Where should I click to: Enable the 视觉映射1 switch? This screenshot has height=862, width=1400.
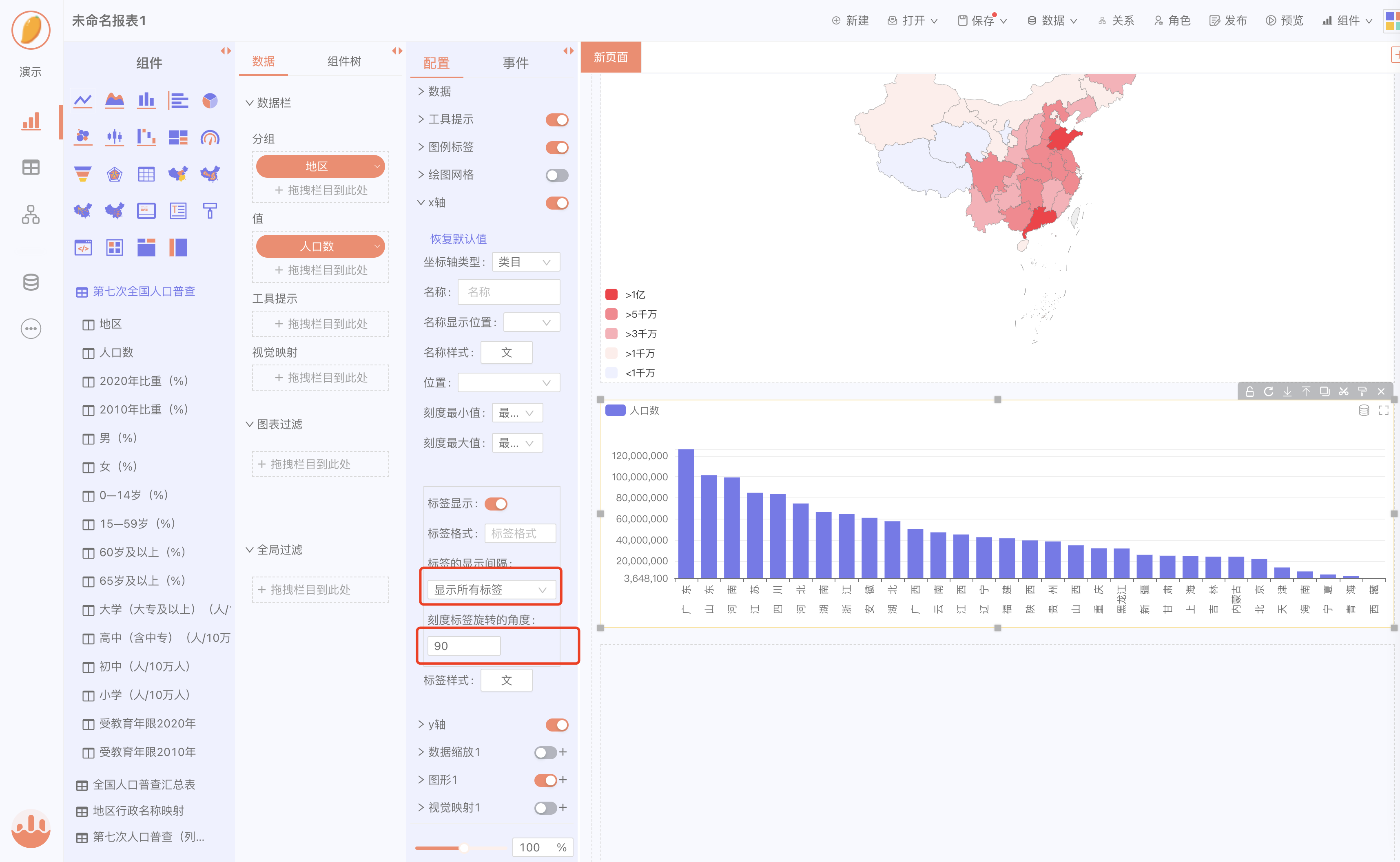[546, 808]
